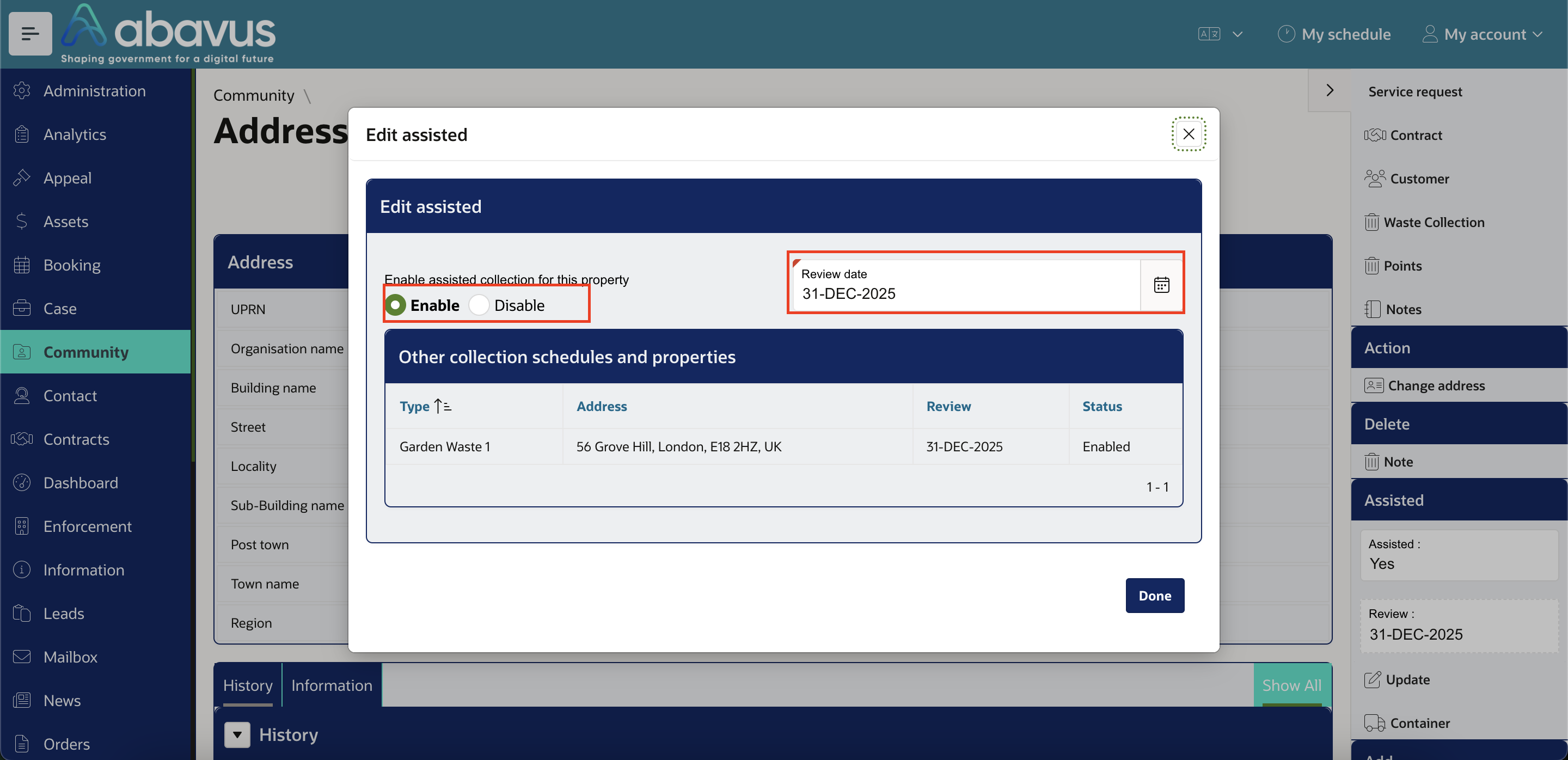Click the Update assisted action
This screenshot has height=760, width=1568.
click(1396, 679)
